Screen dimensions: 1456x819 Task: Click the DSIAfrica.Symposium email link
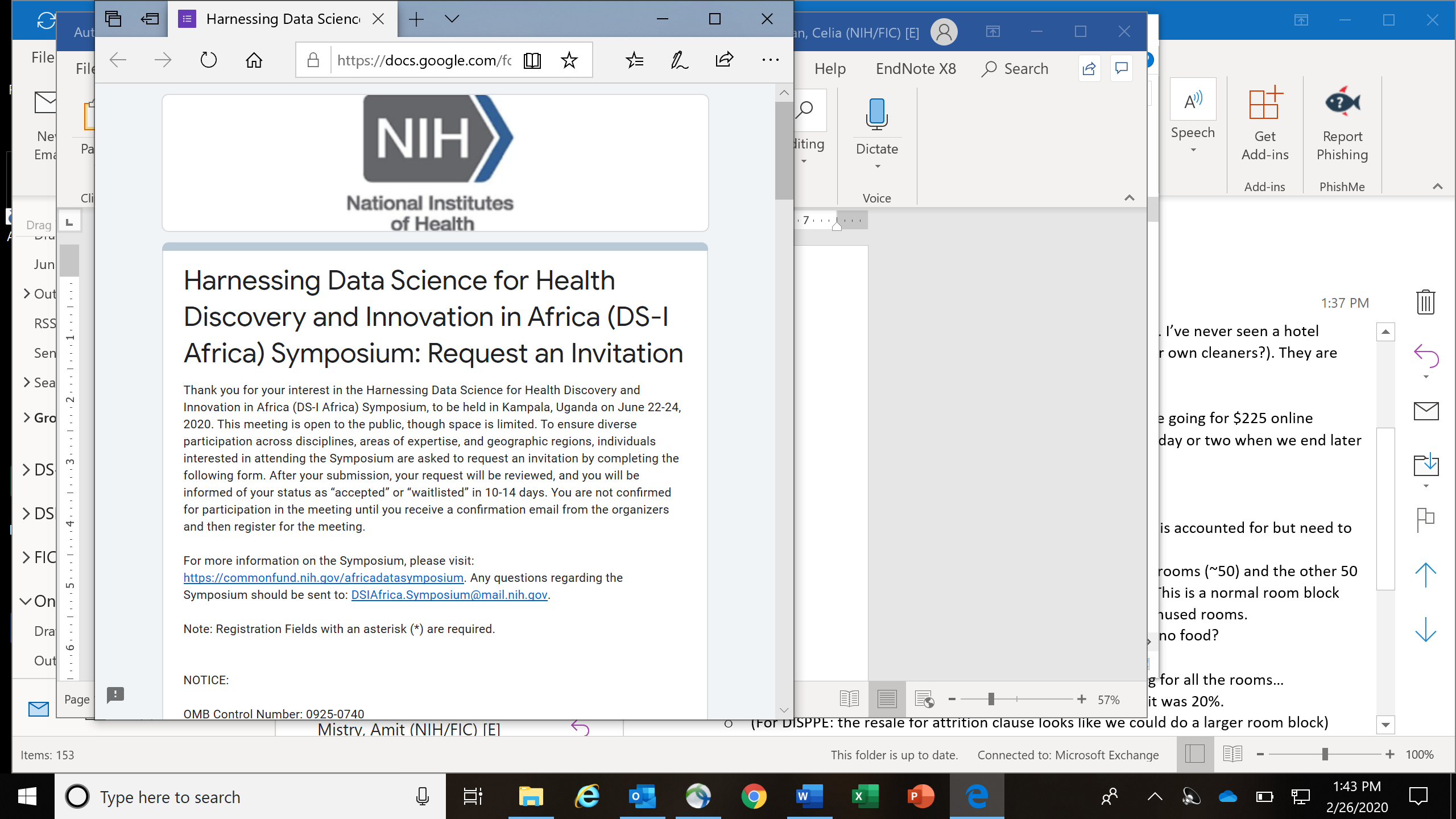coord(449,595)
